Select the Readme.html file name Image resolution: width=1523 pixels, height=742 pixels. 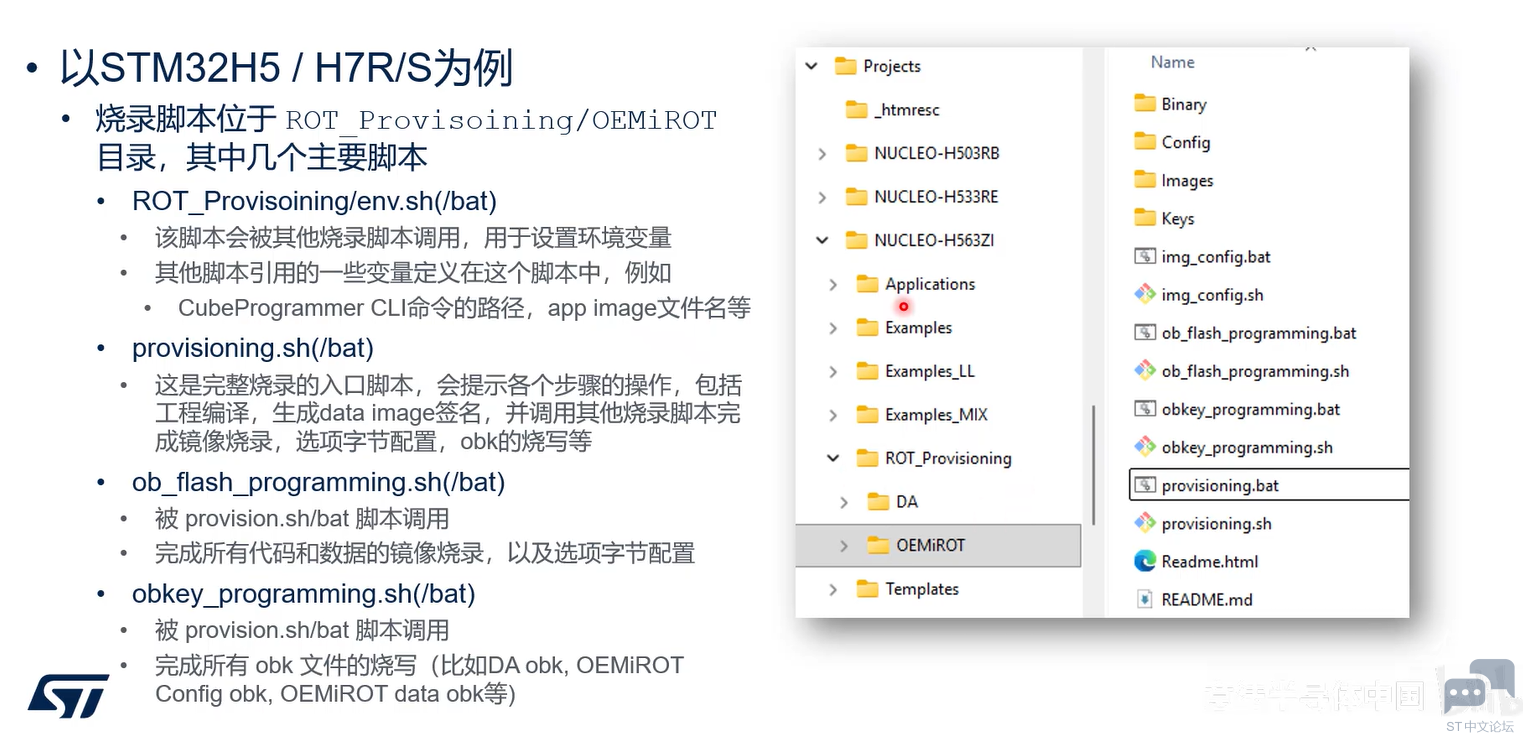point(1210,561)
